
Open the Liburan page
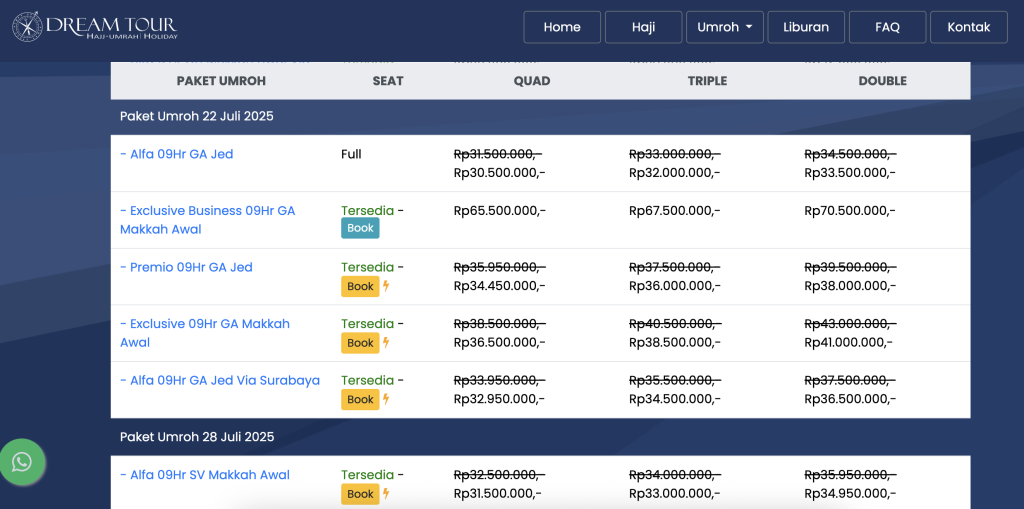point(806,27)
